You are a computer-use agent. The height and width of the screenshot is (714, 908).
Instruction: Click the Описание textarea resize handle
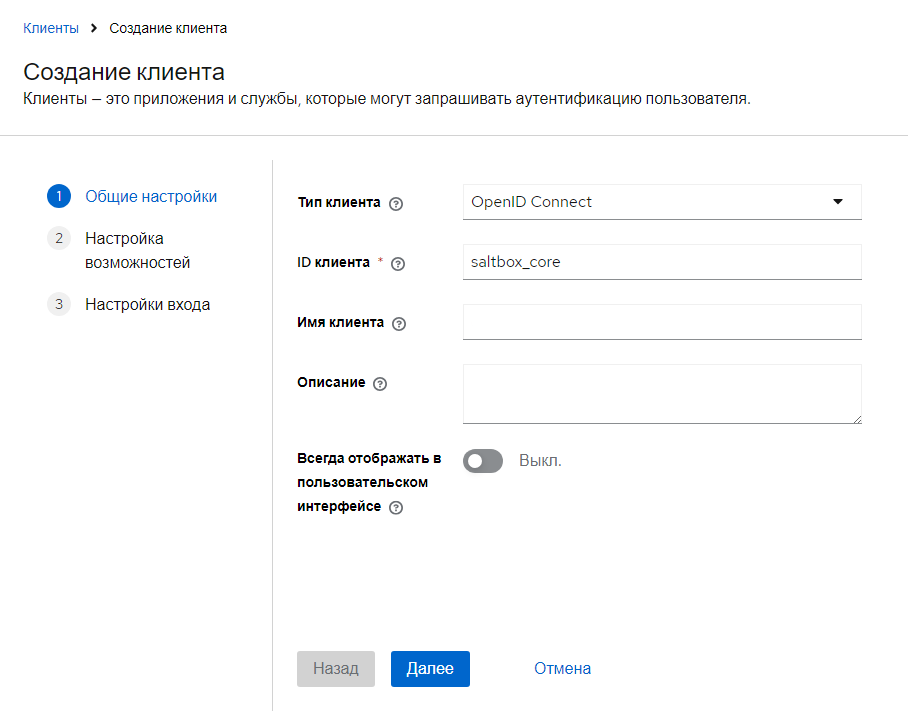click(x=856, y=418)
